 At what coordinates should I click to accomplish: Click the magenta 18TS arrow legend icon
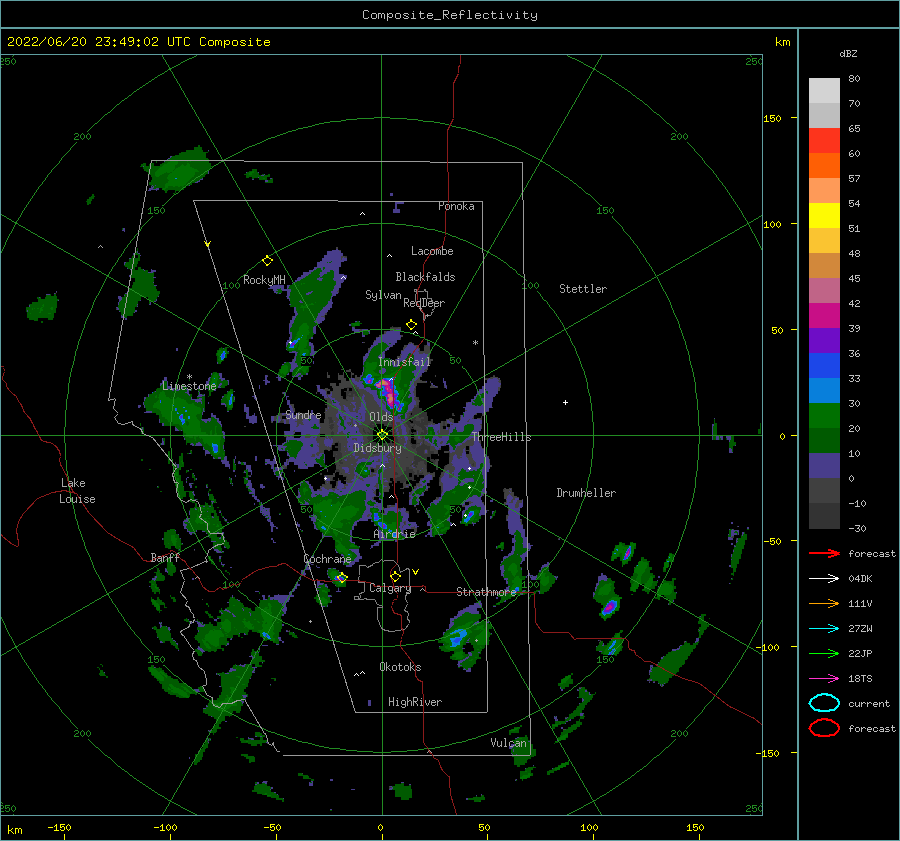click(x=824, y=678)
